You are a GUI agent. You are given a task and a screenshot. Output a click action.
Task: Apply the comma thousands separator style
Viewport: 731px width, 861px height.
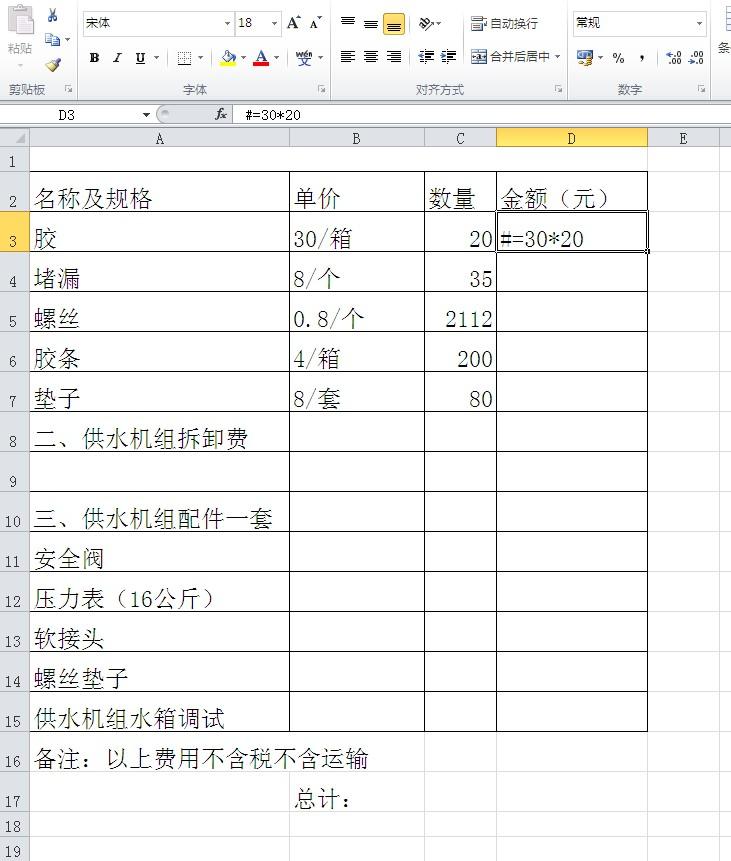click(x=641, y=58)
